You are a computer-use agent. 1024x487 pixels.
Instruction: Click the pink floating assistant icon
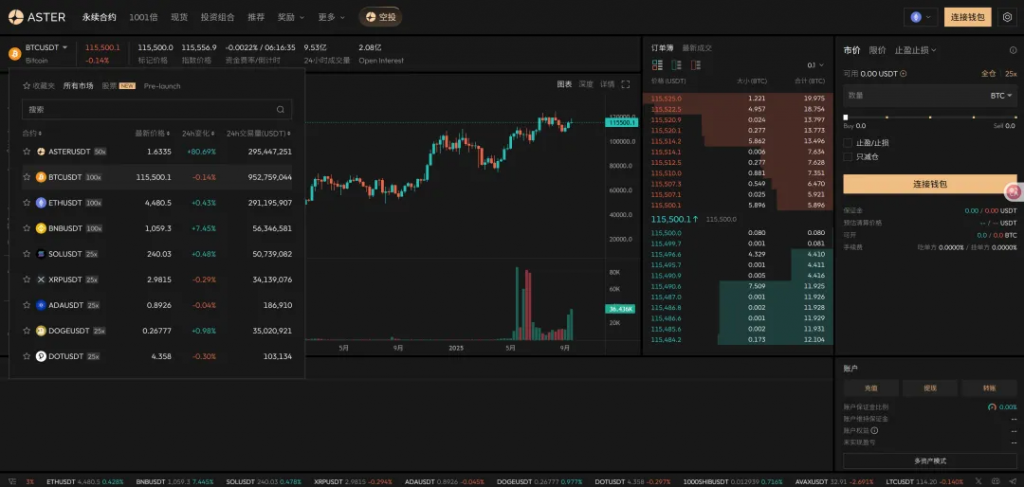(1013, 192)
